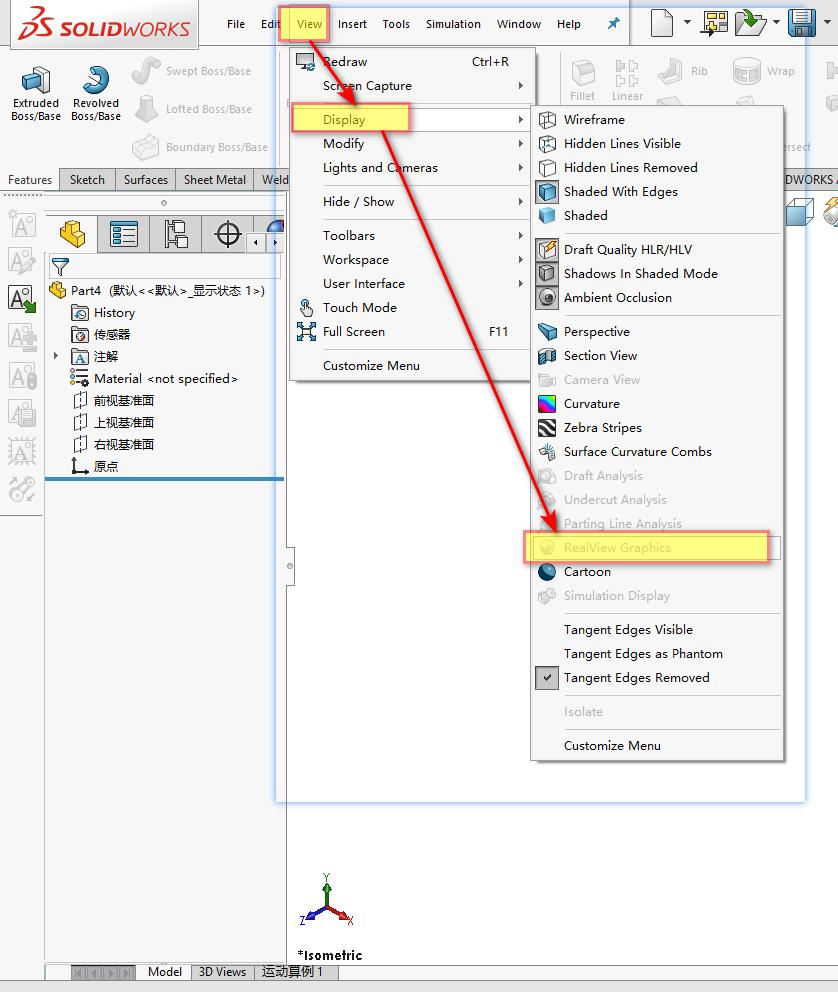Click the Save icon in the toolbar
Viewport: 838px width, 992px height.
coord(800,22)
